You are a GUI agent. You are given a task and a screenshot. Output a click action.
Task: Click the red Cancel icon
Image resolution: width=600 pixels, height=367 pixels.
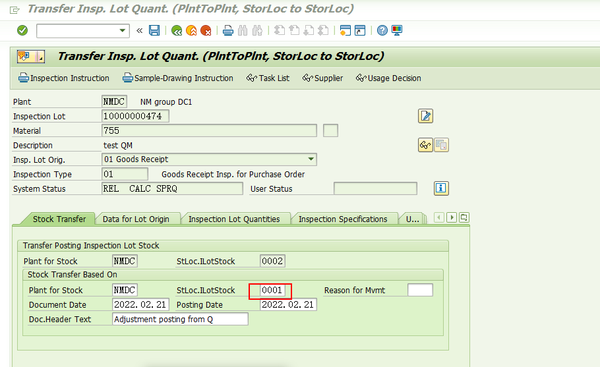[206, 30]
